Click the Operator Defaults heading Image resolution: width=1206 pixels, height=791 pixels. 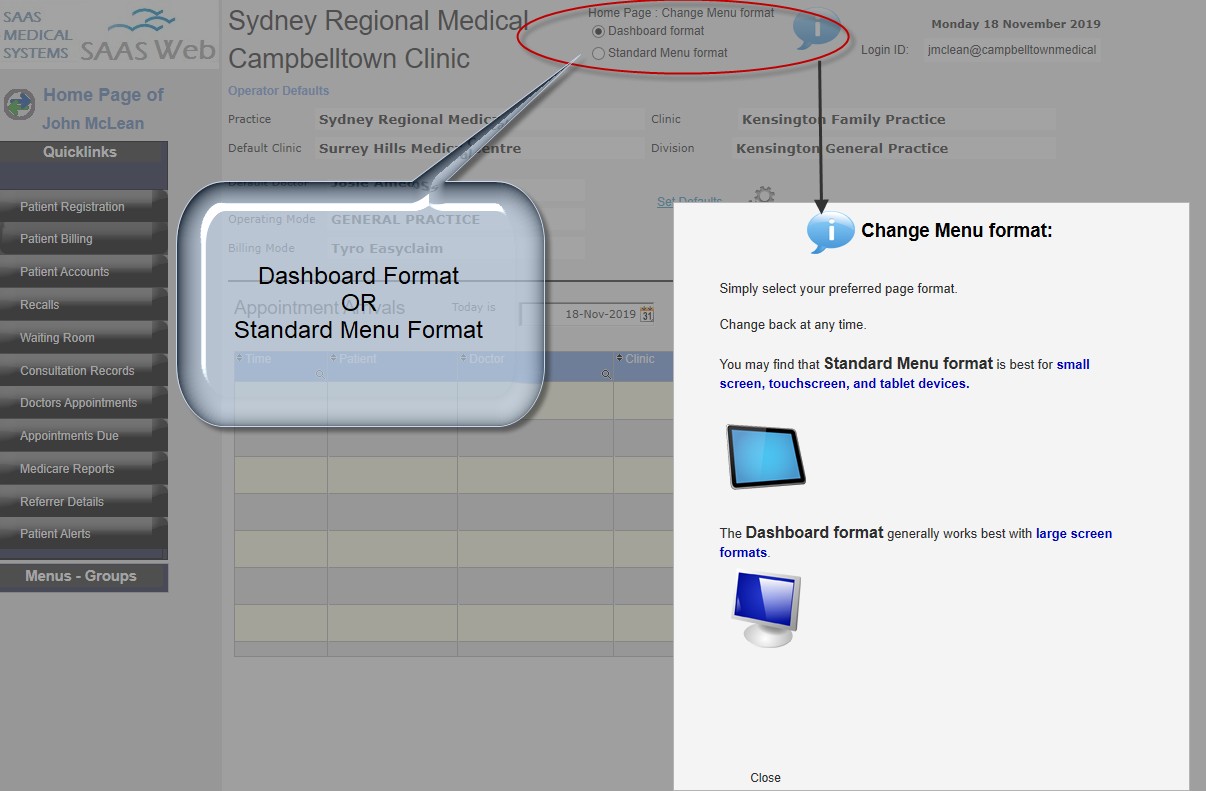278,91
